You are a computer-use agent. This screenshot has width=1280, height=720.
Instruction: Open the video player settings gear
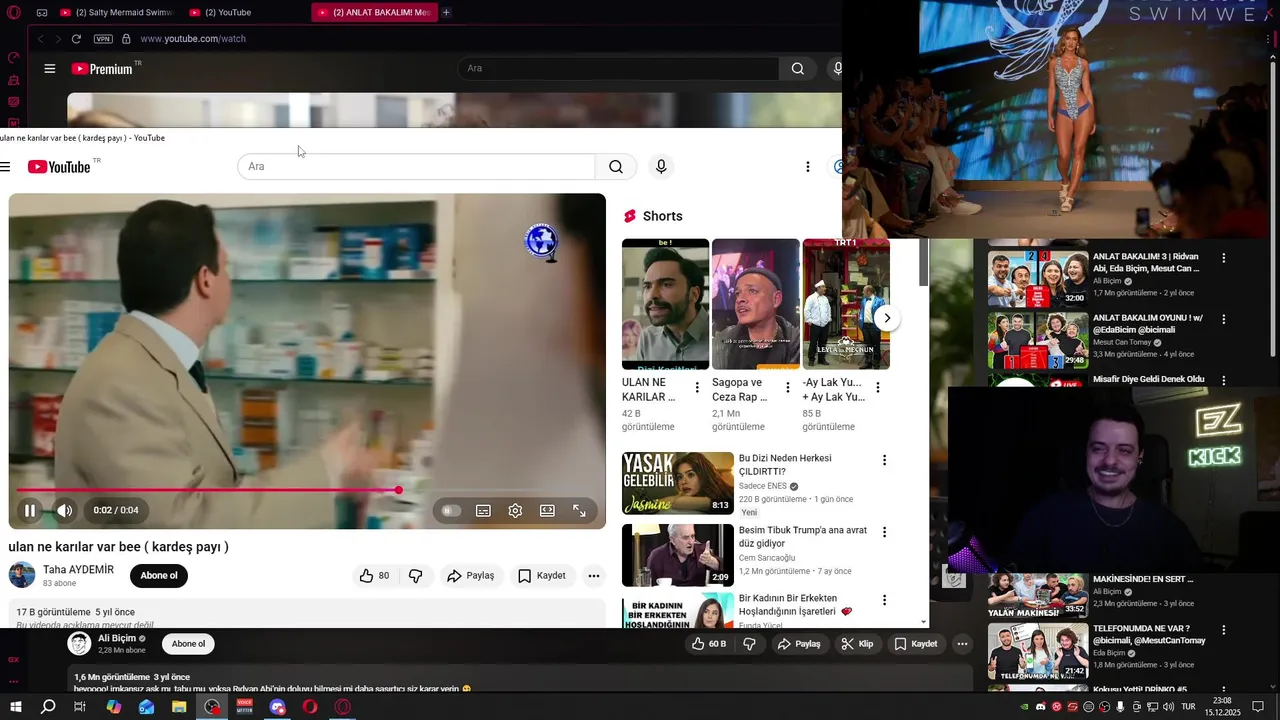tap(515, 510)
